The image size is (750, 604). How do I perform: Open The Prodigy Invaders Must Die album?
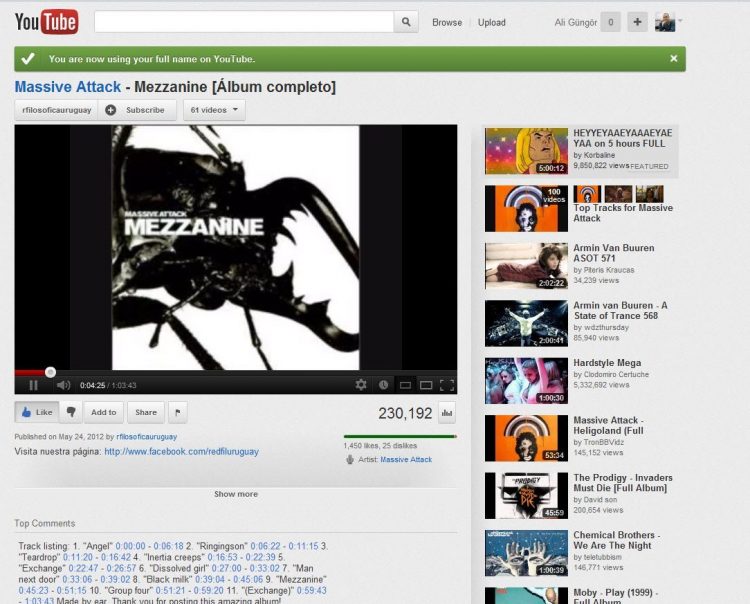(623, 483)
